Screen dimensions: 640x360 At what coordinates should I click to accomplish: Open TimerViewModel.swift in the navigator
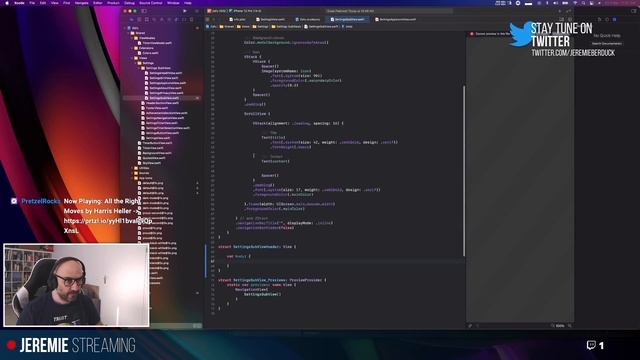pos(155,43)
